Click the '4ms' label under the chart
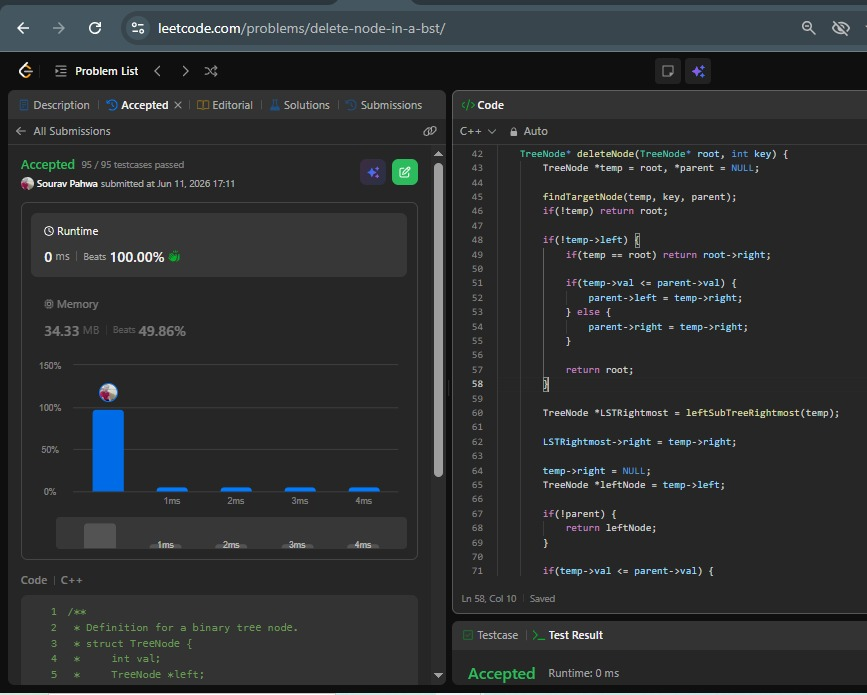The height and width of the screenshot is (695, 867). coord(363,501)
